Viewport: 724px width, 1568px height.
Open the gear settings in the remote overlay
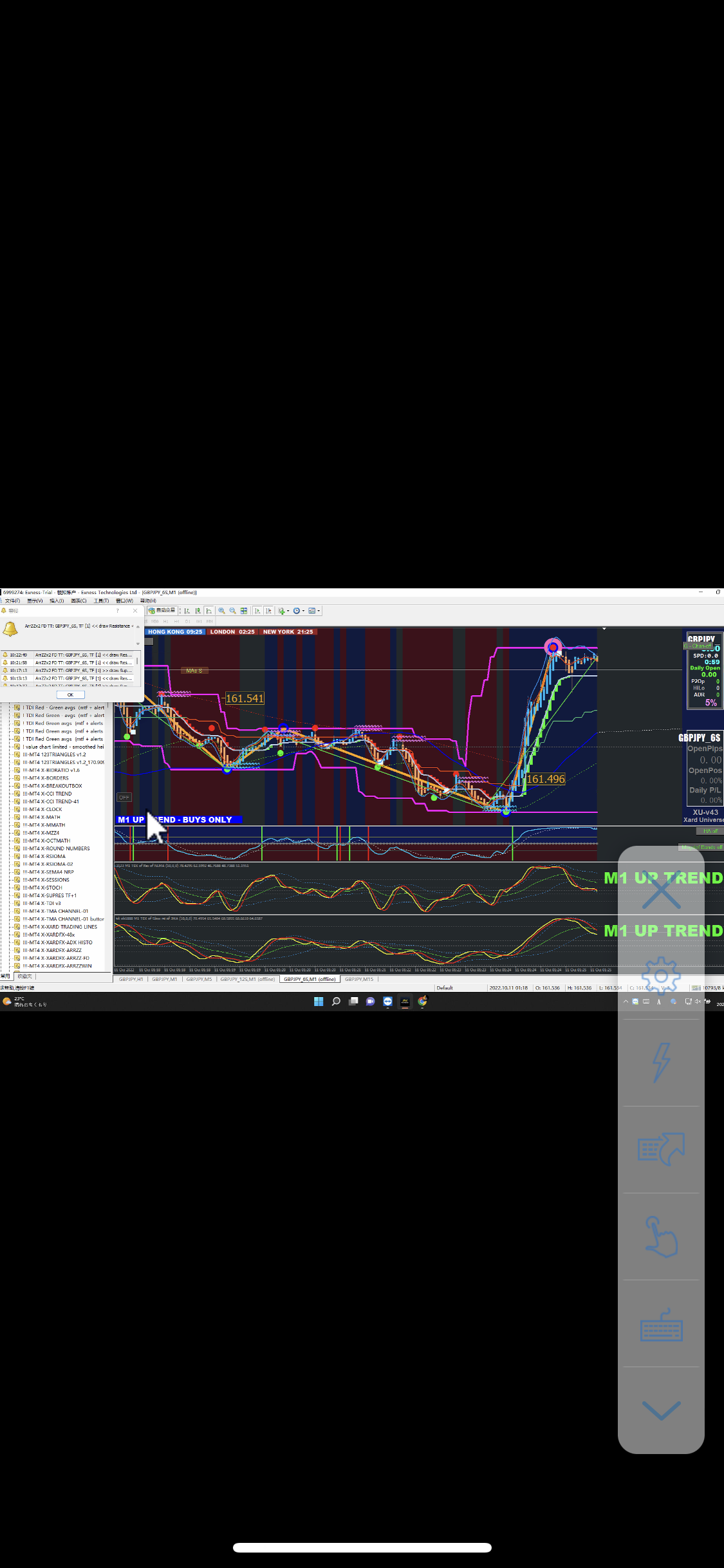(661, 976)
